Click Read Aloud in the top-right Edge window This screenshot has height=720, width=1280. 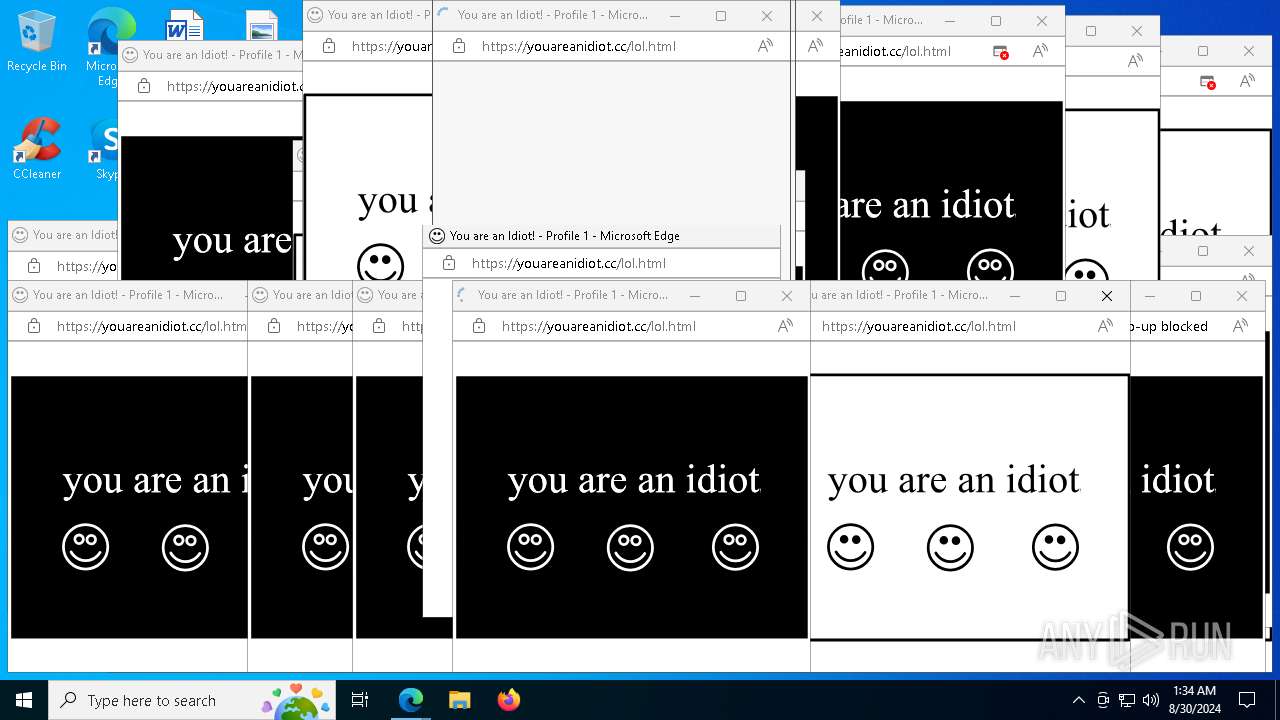(x=1247, y=81)
